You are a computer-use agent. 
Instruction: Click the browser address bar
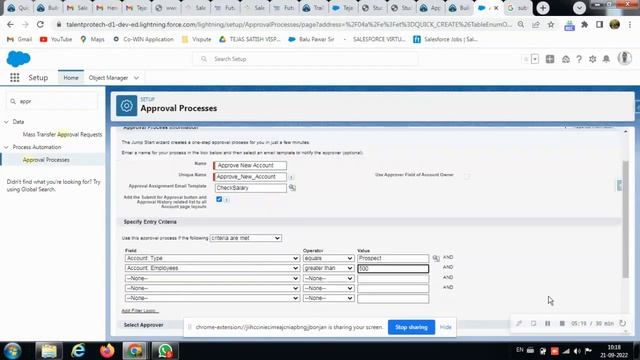[x=289, y=24]
